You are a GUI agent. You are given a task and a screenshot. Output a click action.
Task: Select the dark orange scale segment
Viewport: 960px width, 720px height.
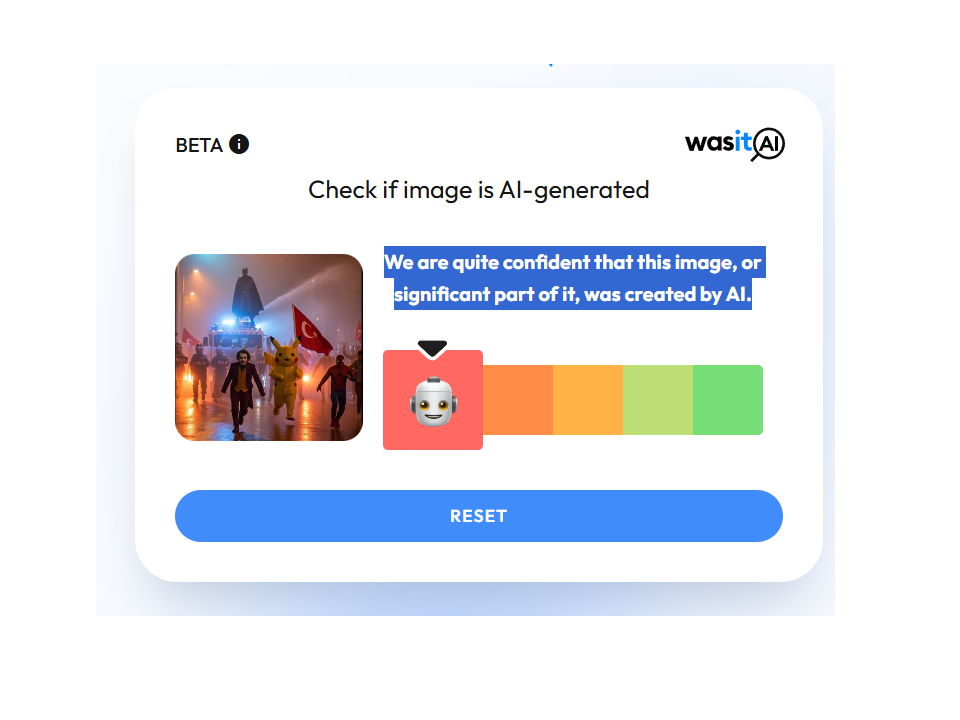click(518, 400)
